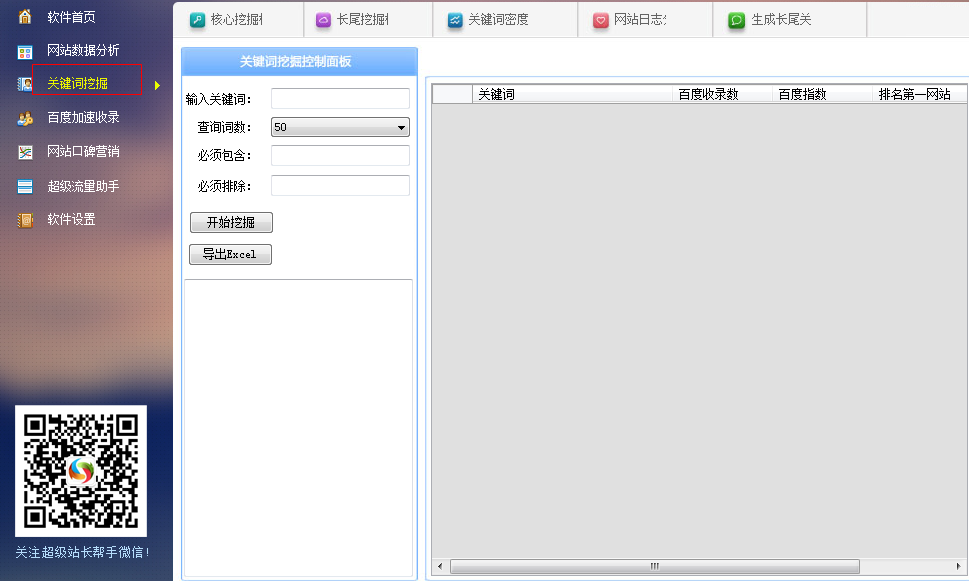
Task: Click the green 生成长尾关 tab icon
Action: tap(736, 20)
